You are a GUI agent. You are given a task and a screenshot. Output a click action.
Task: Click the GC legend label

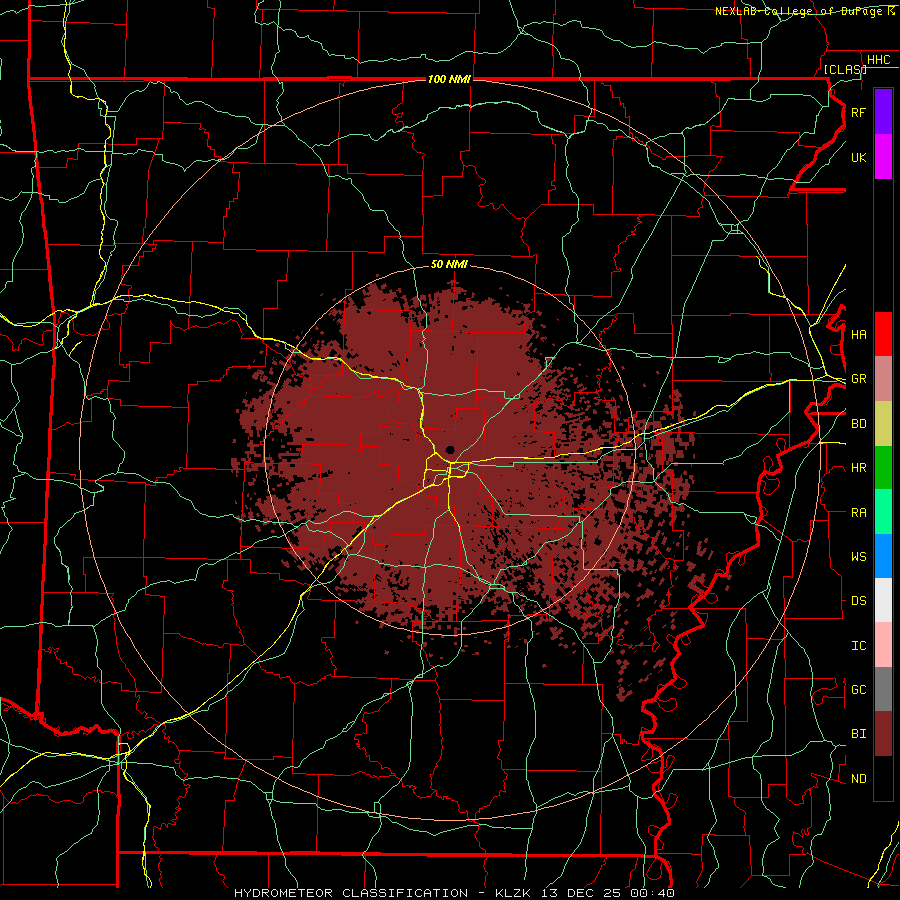858,690
